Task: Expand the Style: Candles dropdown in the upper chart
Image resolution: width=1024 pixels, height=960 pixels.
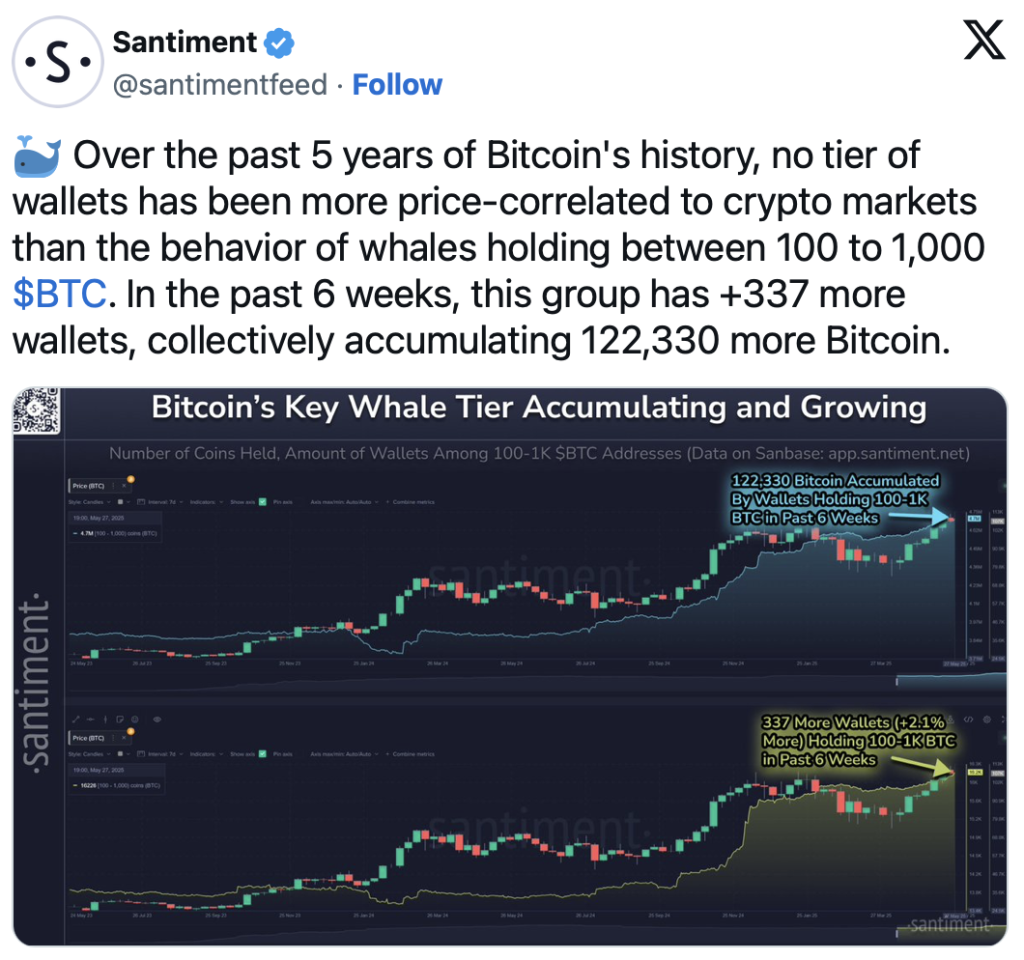Action: pyautogui.click(x=89, y=502)
